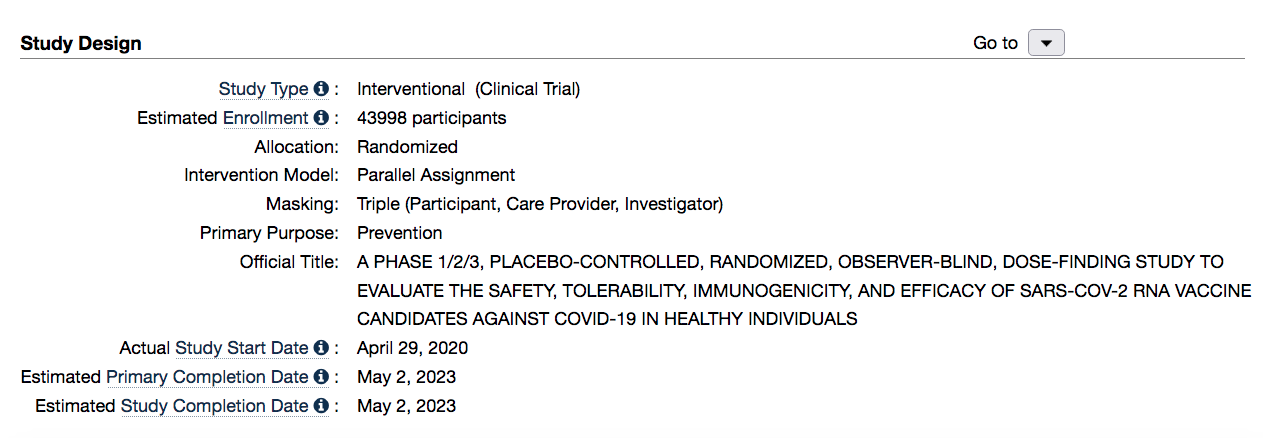This screenshot has width=1263, height=438.
Task: Select the Triple masking description text
Action: click(x=540, y=204)
